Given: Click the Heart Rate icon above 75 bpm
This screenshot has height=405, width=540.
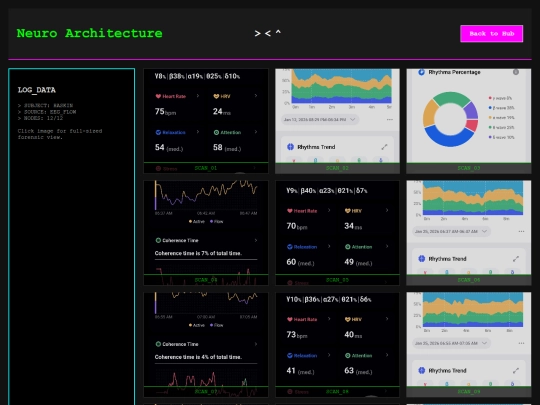Looking at the screenshot, I should coord(158,96).
